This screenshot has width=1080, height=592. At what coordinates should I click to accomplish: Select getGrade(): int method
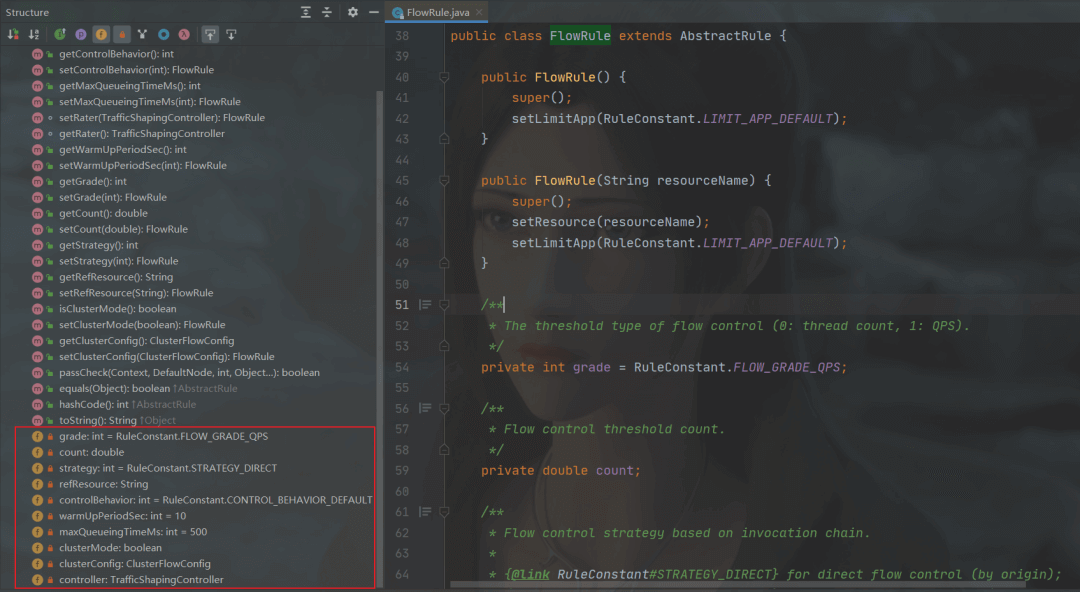(92, 181)
